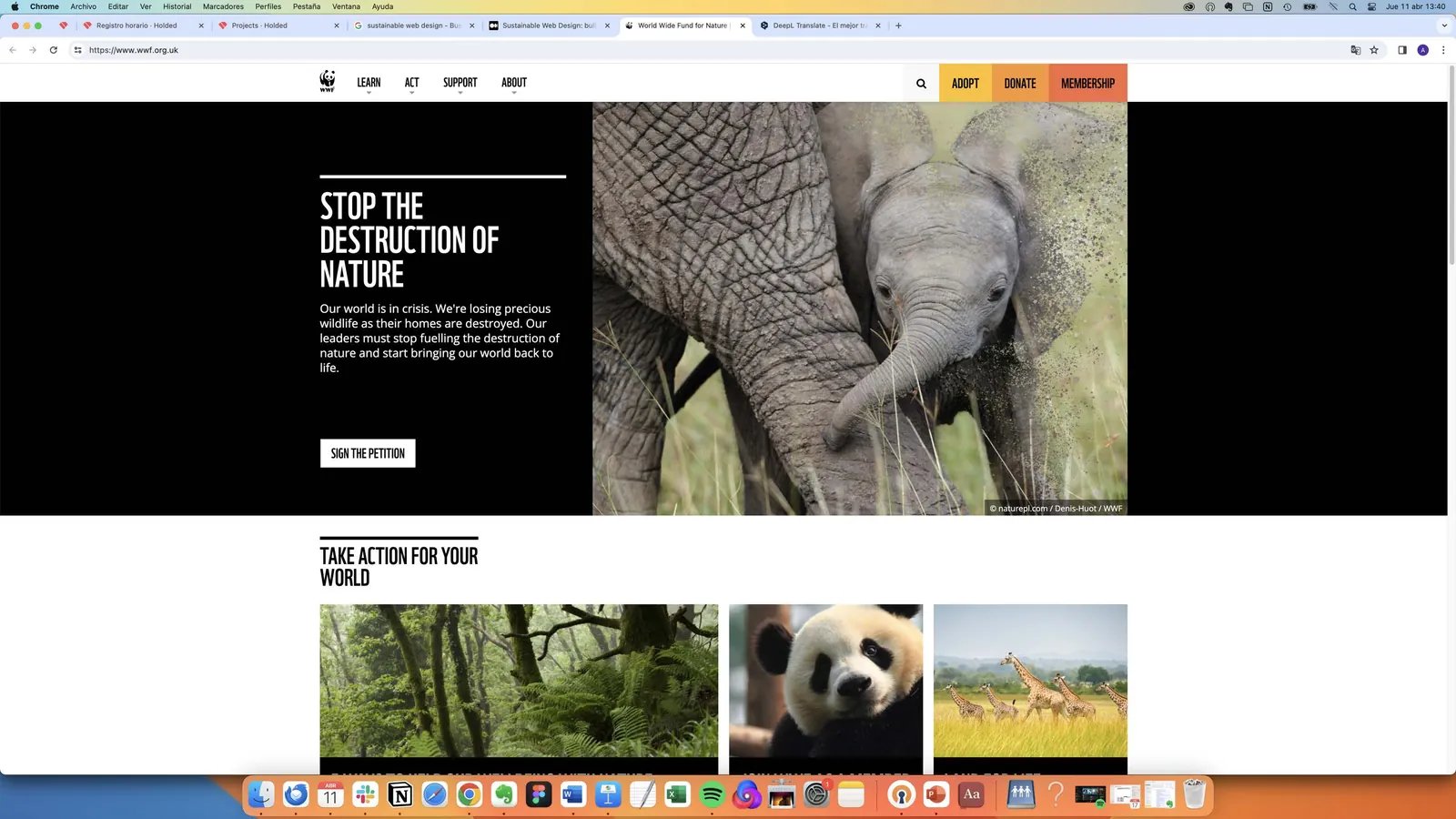Open Keynote from the dock
The width and height of the screenshot is (1456, 819).
608,794
